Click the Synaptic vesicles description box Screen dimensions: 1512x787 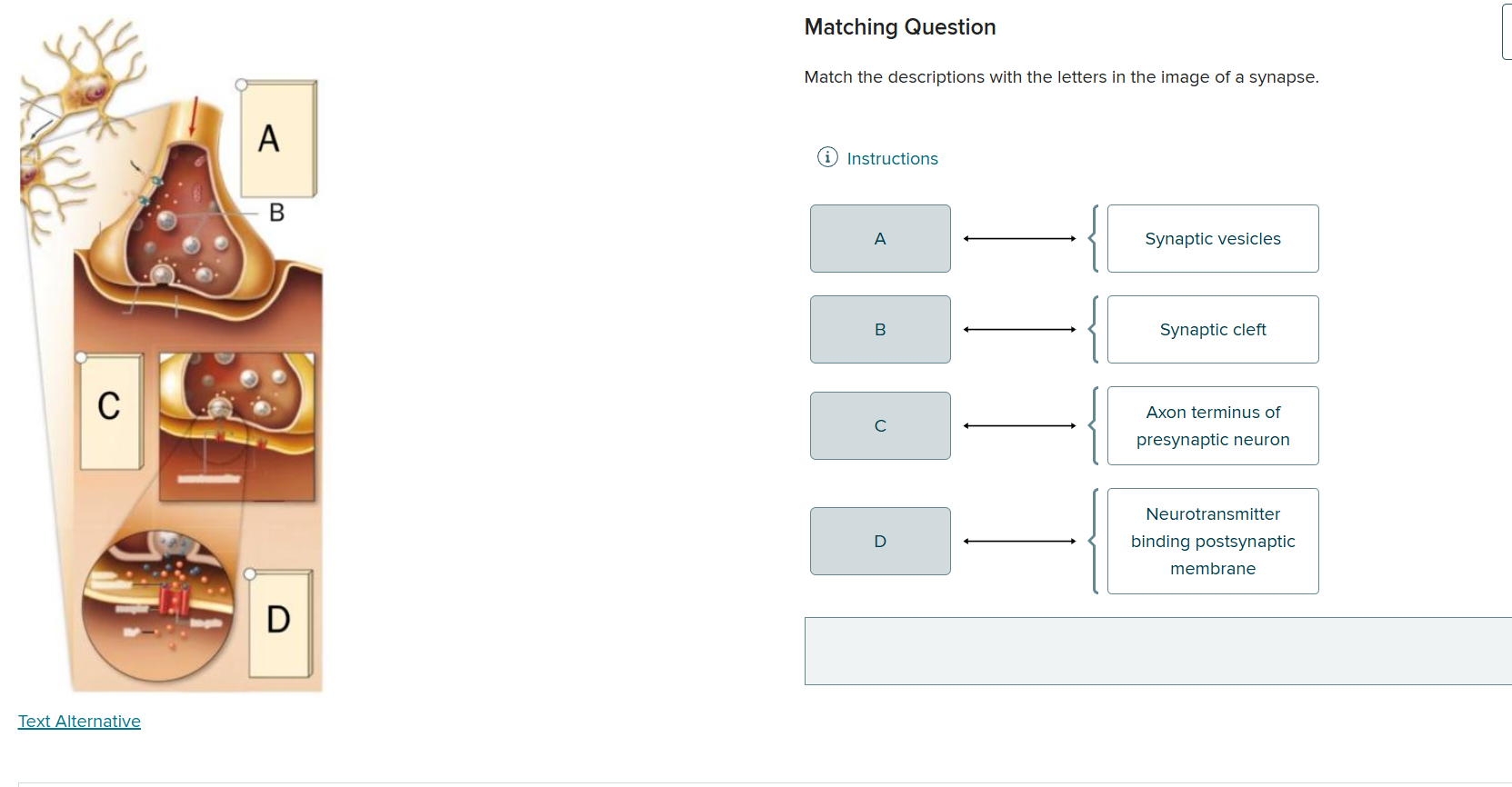point(1212,238)
